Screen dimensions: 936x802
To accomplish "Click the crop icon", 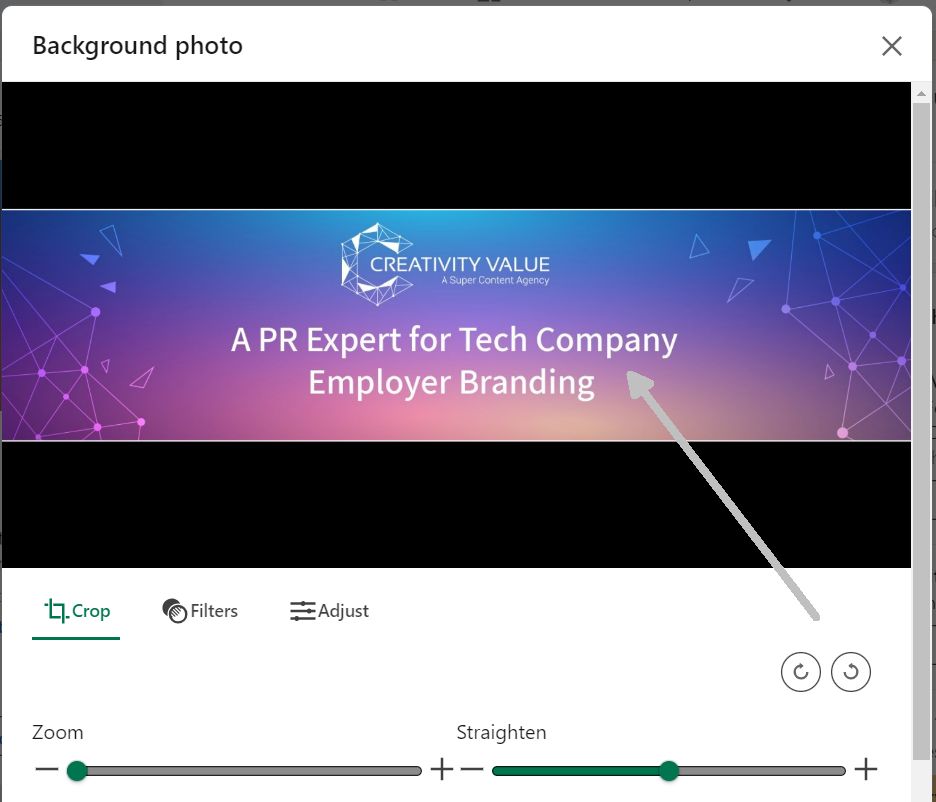I will click(56, 610).
